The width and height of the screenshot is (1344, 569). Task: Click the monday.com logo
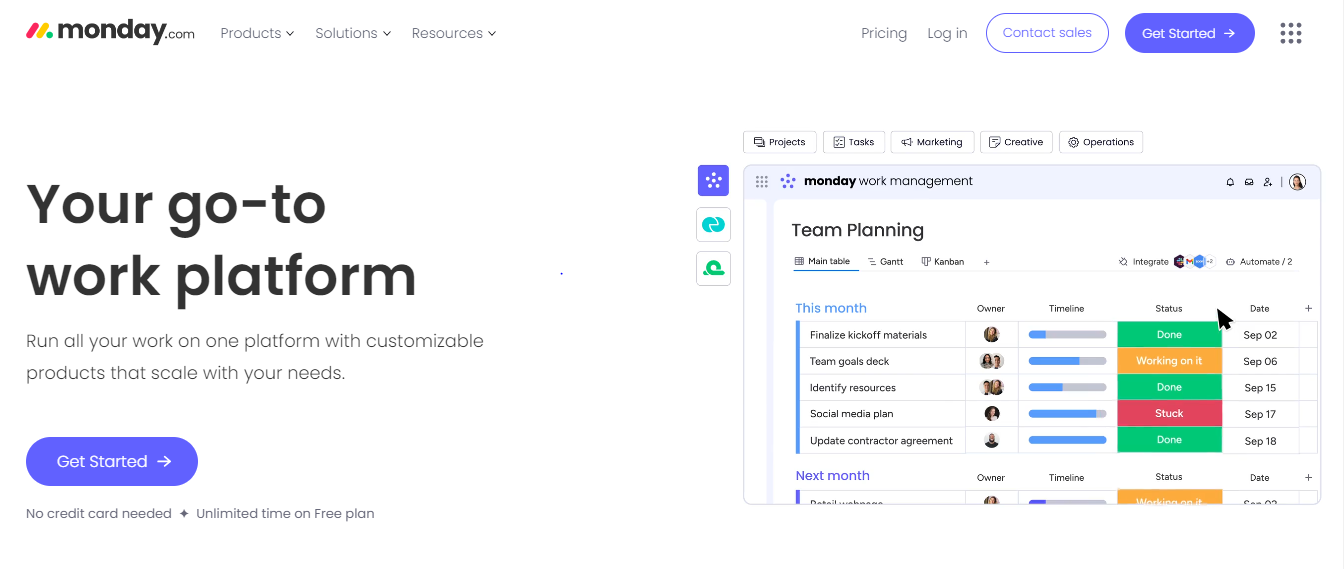pos(110,32)
